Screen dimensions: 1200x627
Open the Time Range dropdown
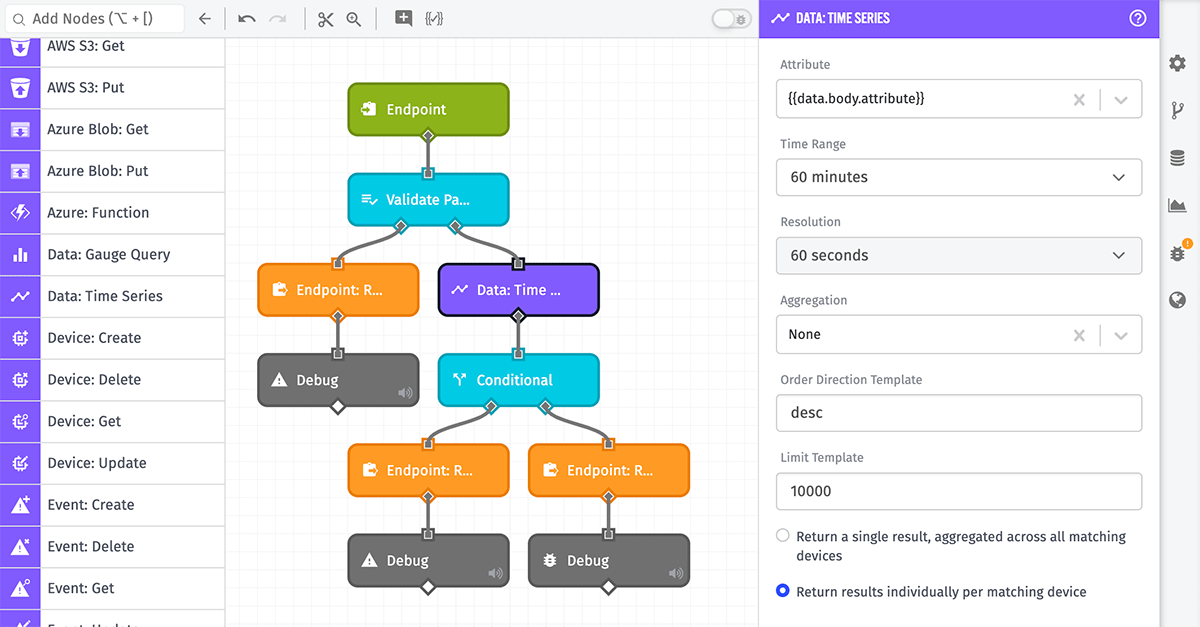tap(958, 177)
